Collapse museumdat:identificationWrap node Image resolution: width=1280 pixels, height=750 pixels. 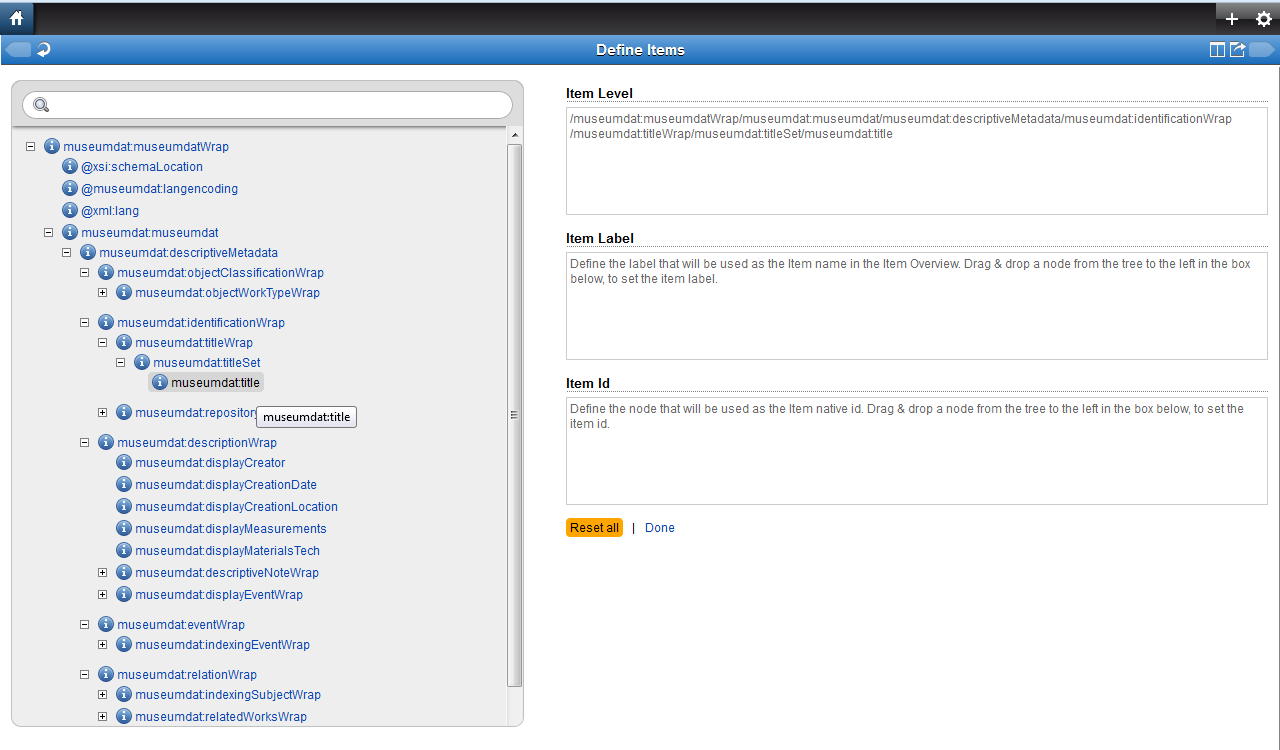84,322
